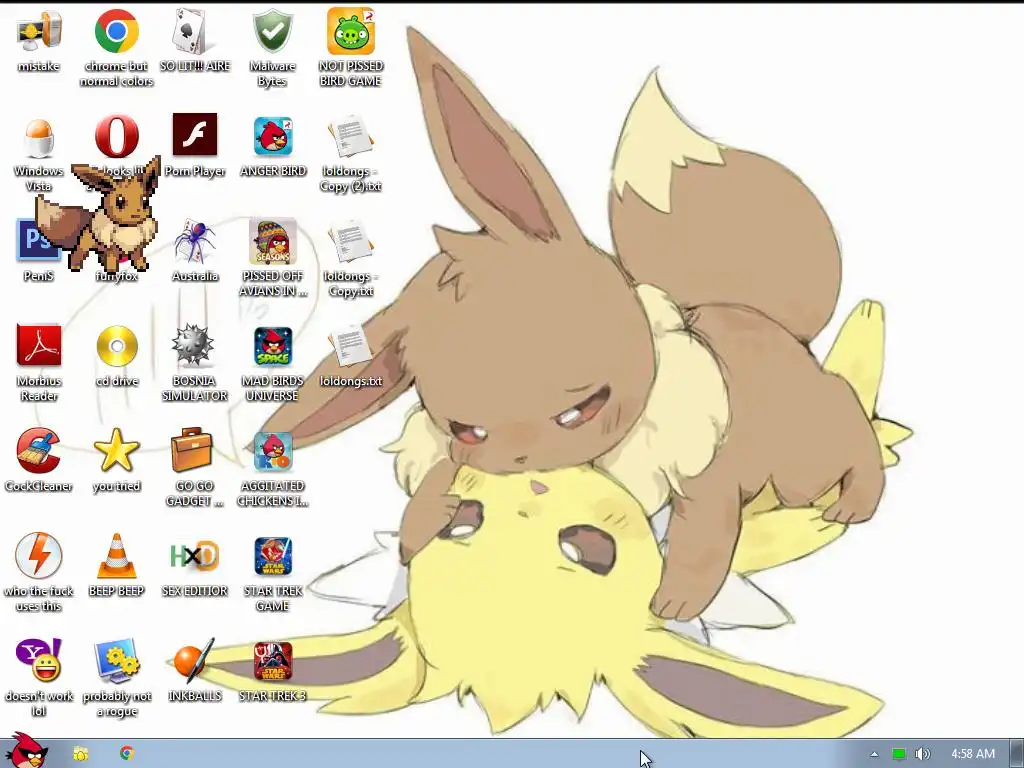Open 'NOT PISSED BIRD GAME' icon

point(351,31)
